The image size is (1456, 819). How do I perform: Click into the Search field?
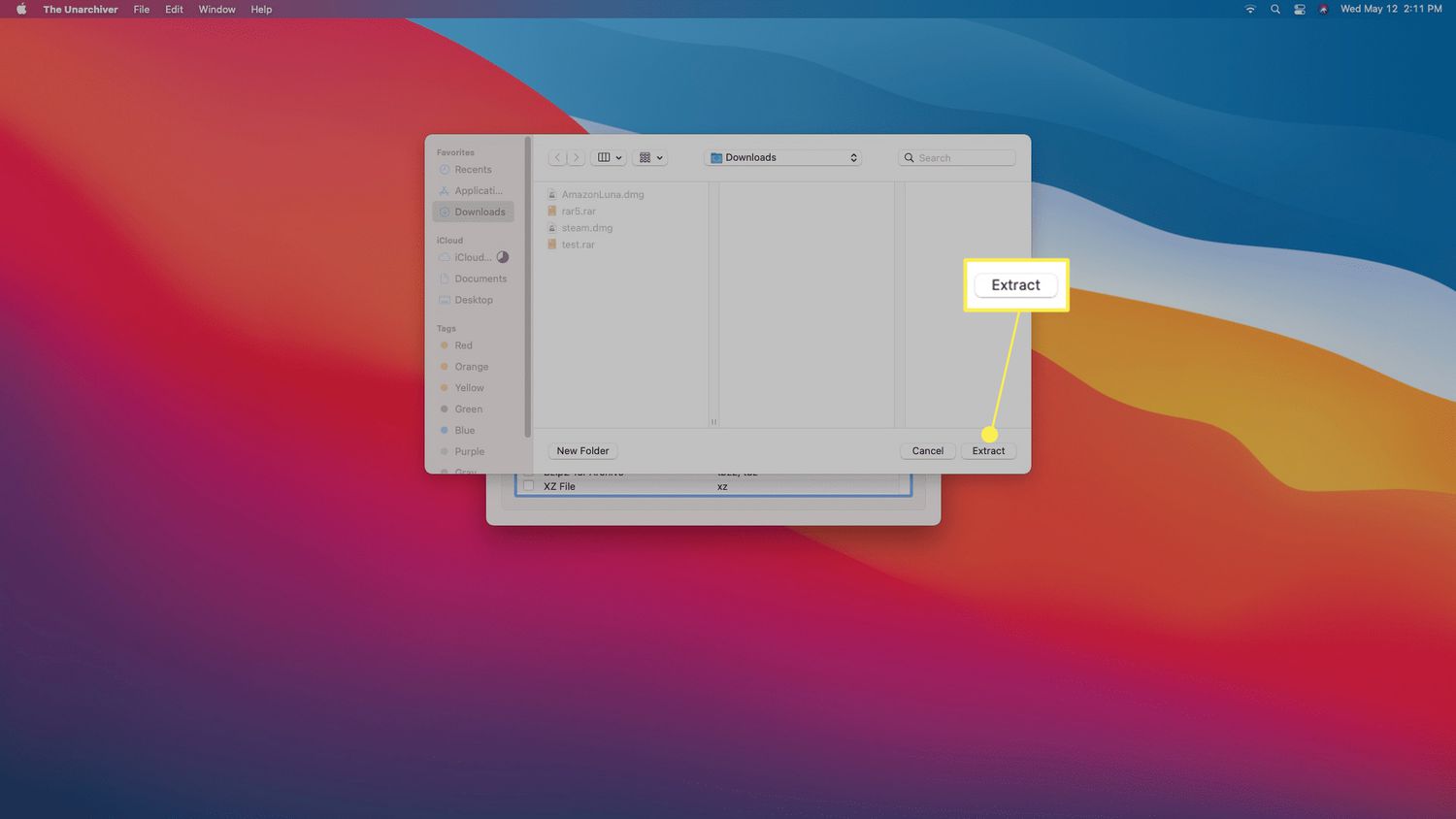pos(963,157)
